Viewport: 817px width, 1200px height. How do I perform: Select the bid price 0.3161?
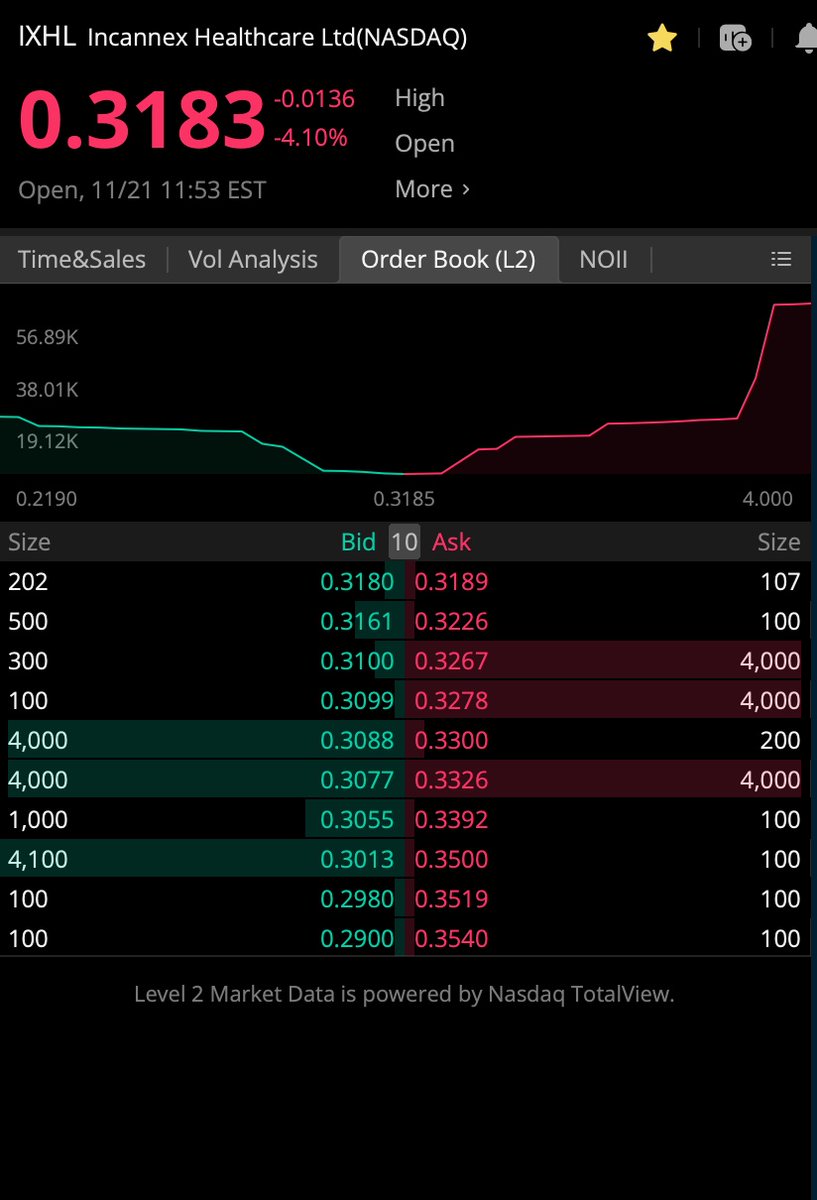point(357,621)
